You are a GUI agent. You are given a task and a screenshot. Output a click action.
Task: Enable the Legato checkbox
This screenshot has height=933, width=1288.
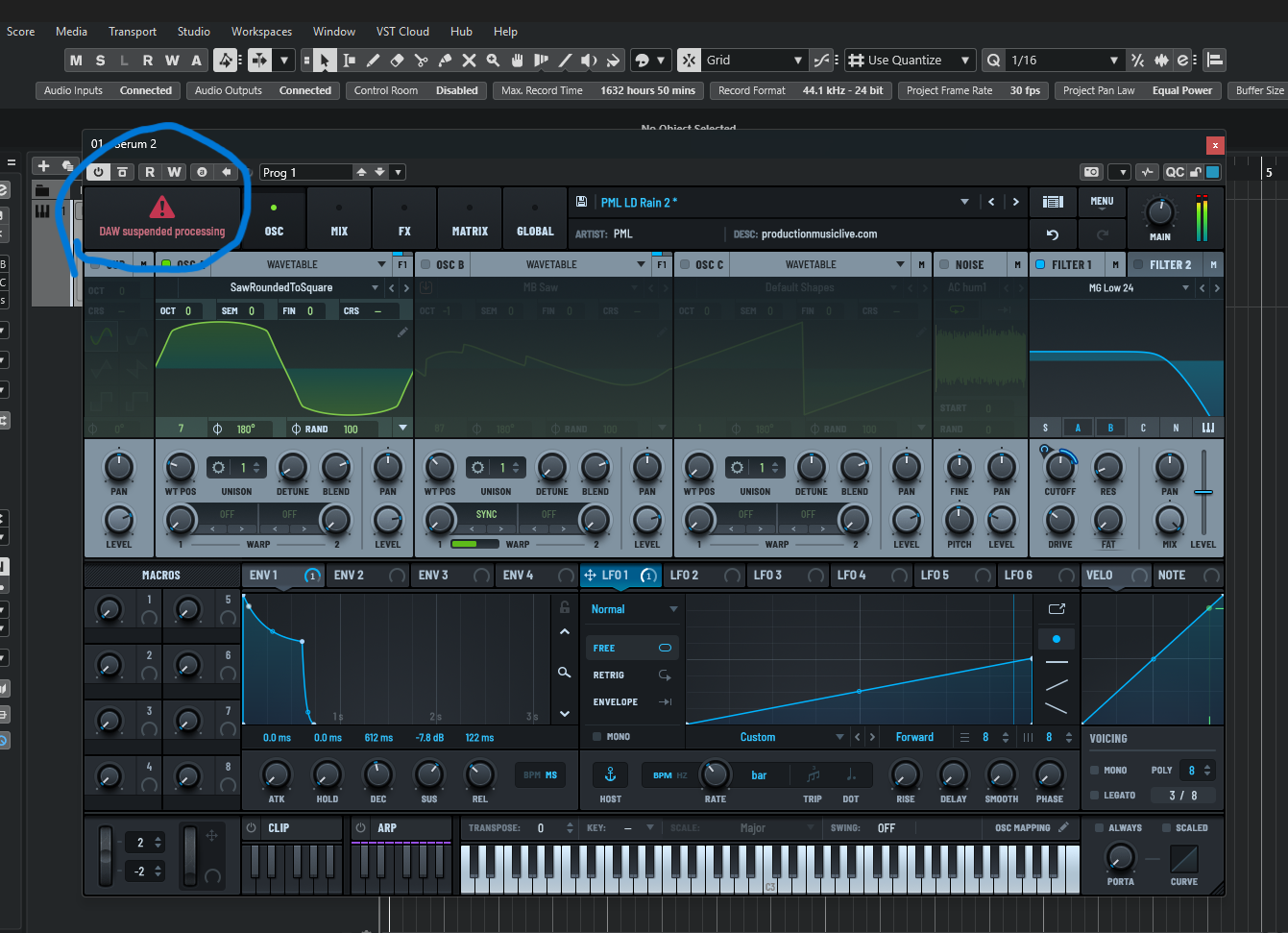click(x=1095, y=795)
